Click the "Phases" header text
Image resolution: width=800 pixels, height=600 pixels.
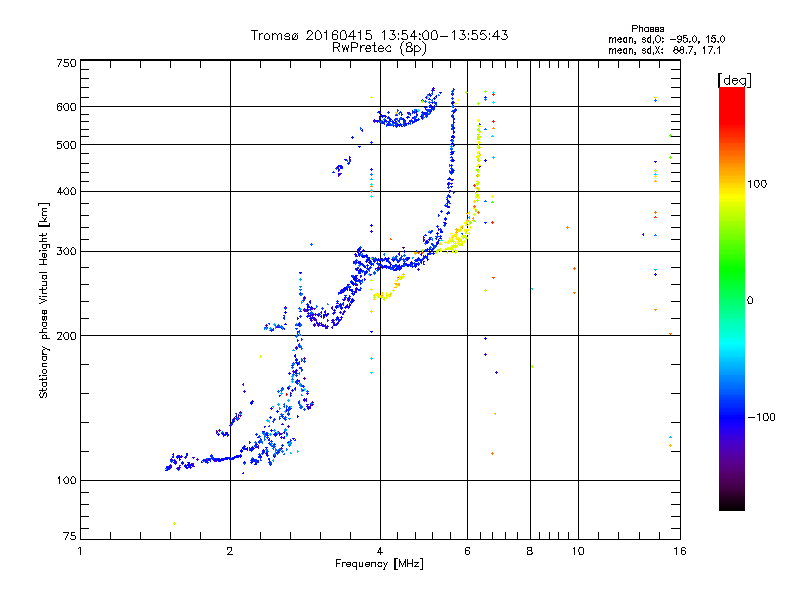pyautogui.click(x=647, y=29)
